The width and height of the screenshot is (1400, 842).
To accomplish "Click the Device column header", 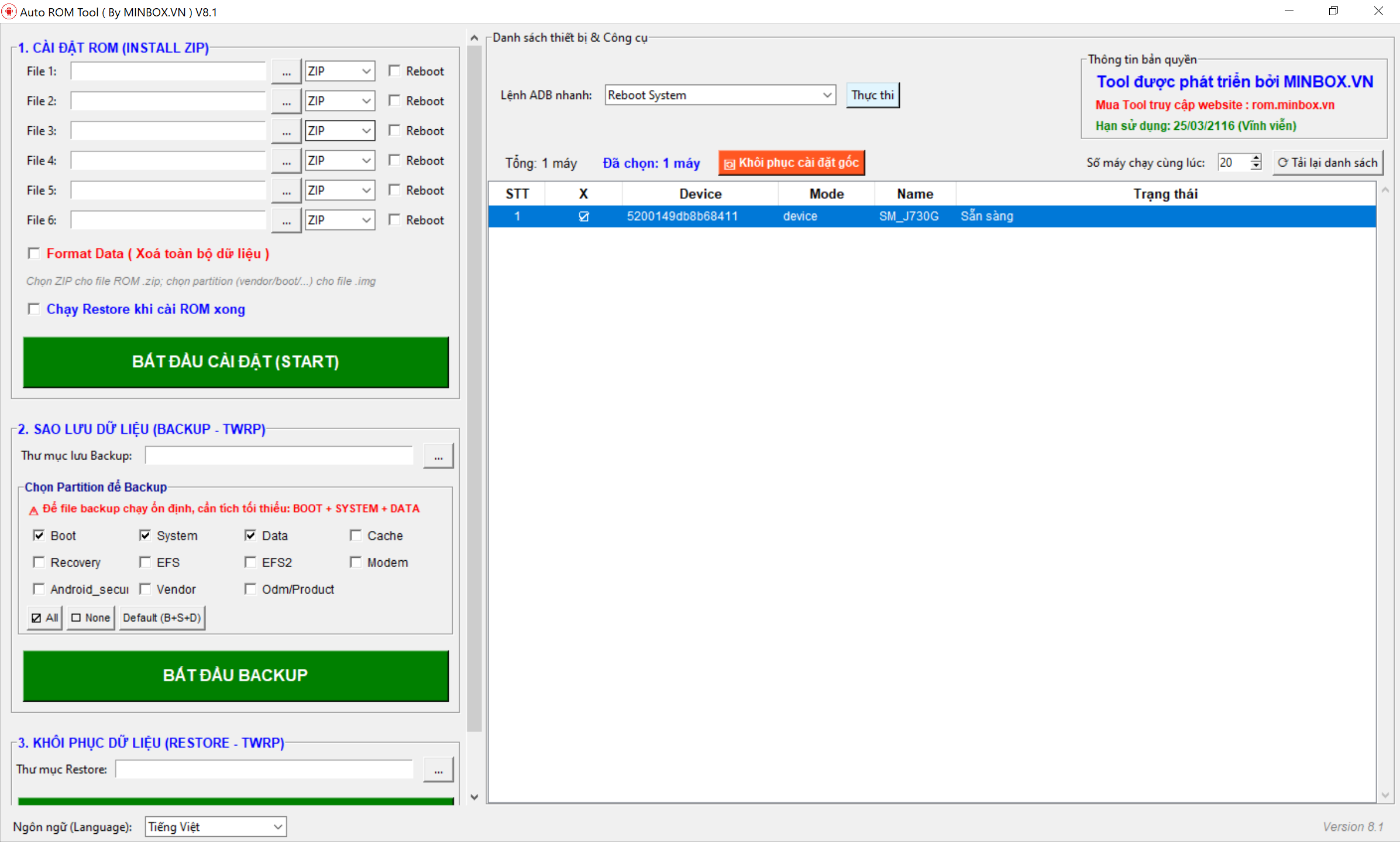I will point(700,194).
